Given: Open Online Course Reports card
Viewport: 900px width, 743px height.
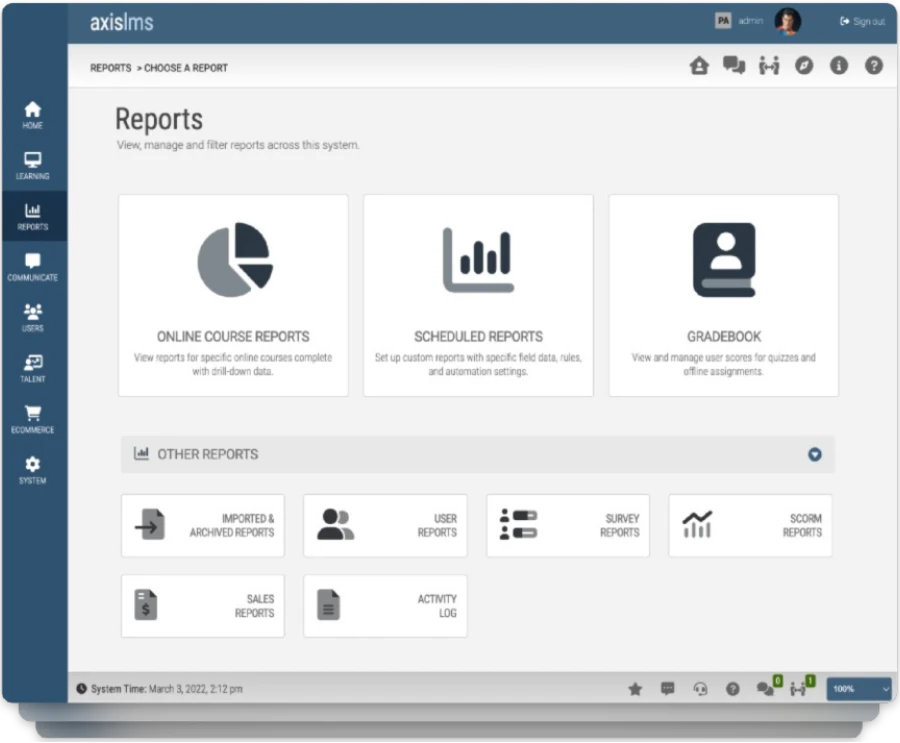Looking at the screenshot, I should (x=233, y=295).
